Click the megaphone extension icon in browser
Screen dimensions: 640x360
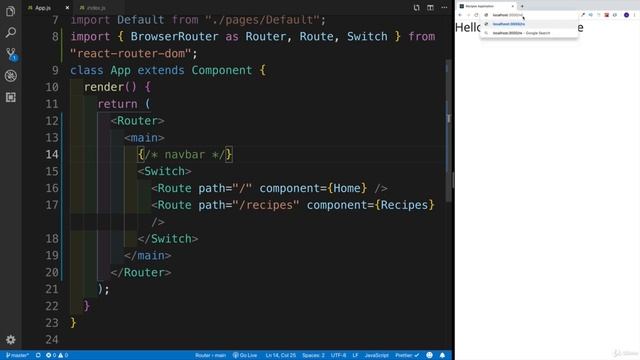(x=591, y=15)
